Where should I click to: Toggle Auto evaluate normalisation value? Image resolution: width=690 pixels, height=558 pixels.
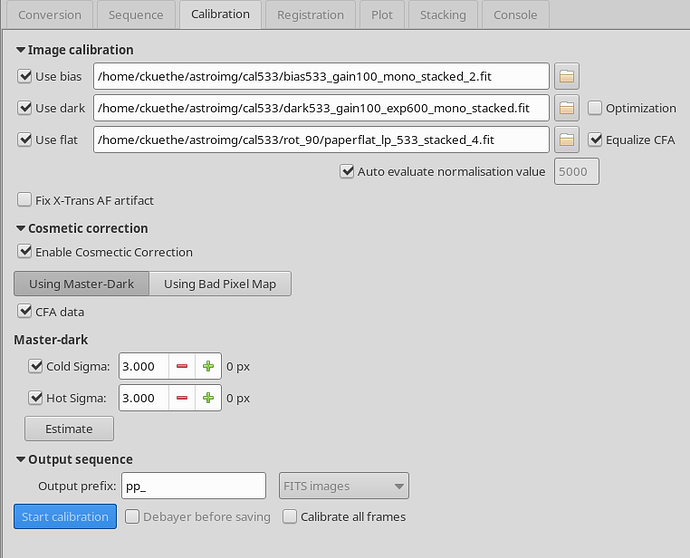[x=347, y=171]
